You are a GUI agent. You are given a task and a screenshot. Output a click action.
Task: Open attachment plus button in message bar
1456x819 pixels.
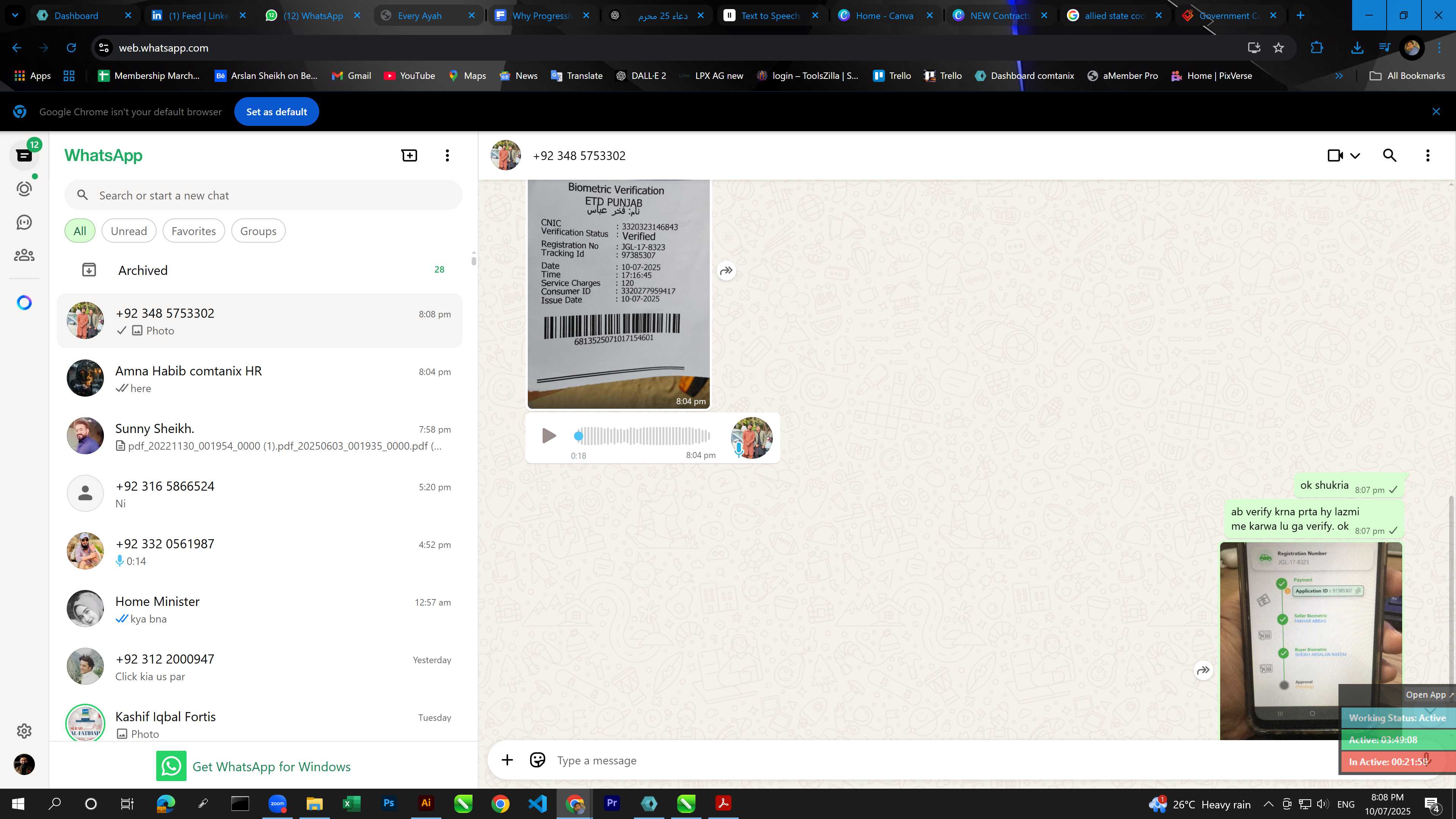pos(507,760)
